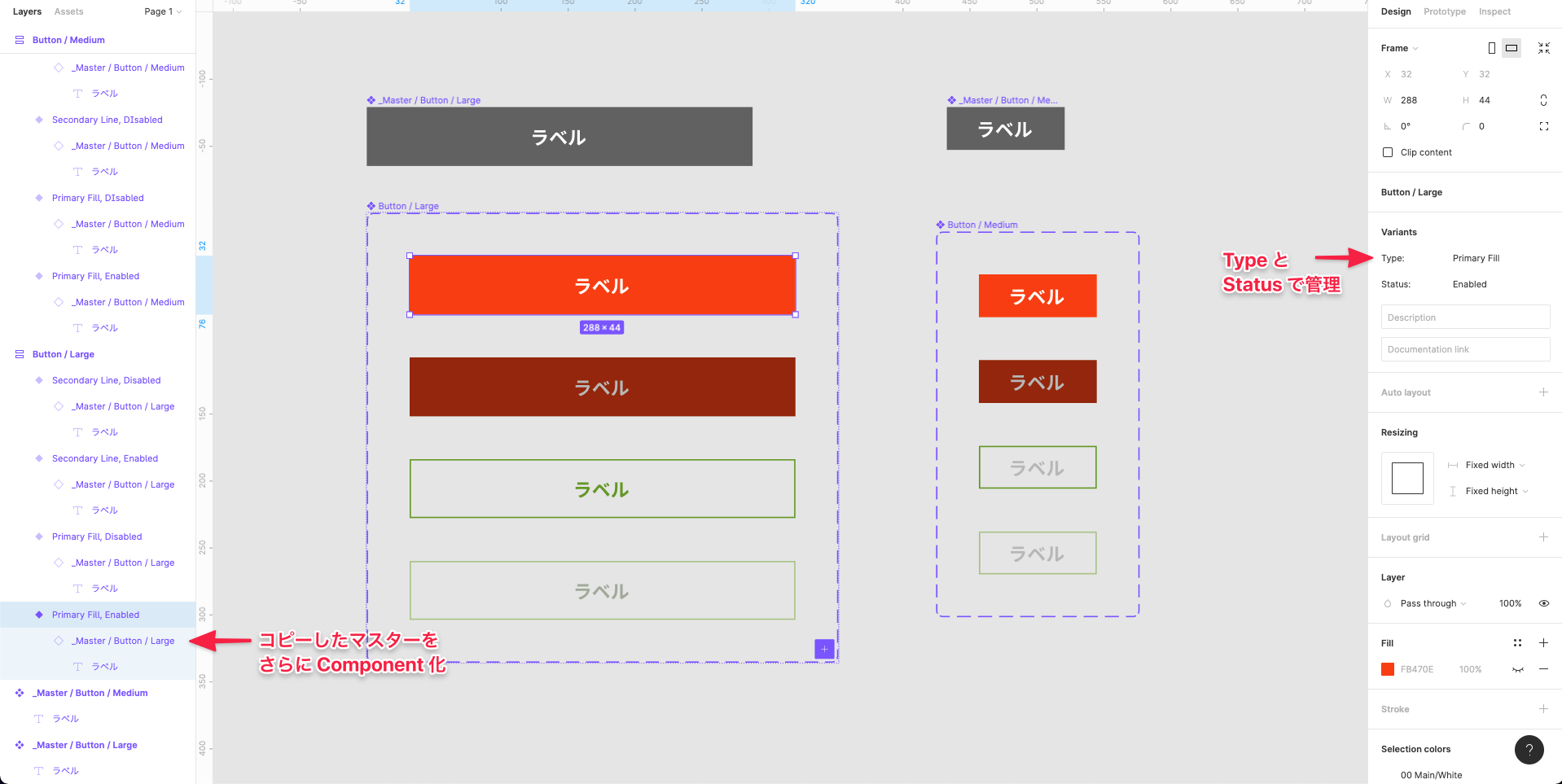Switch to the Assets tab

click(68, 11)
